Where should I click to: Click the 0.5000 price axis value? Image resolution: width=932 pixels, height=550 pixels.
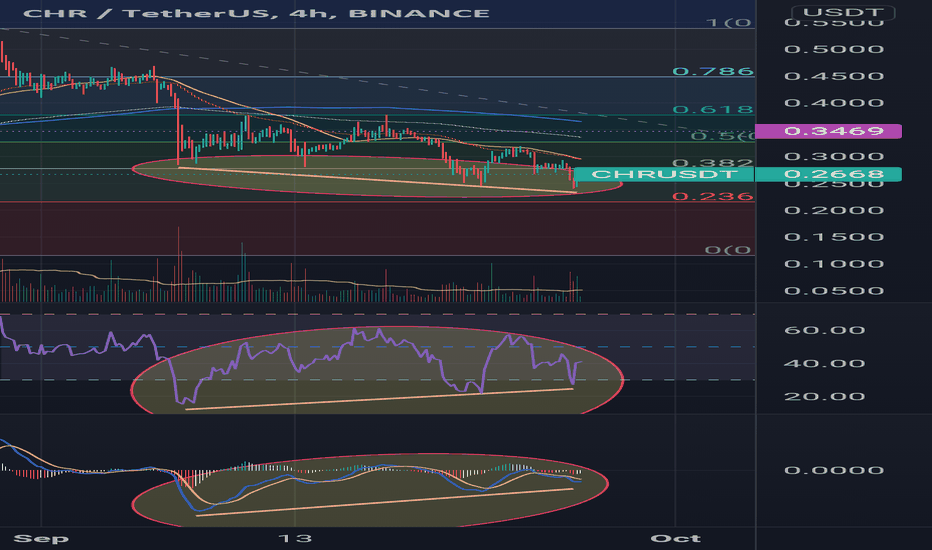click(x=833, y=49)
